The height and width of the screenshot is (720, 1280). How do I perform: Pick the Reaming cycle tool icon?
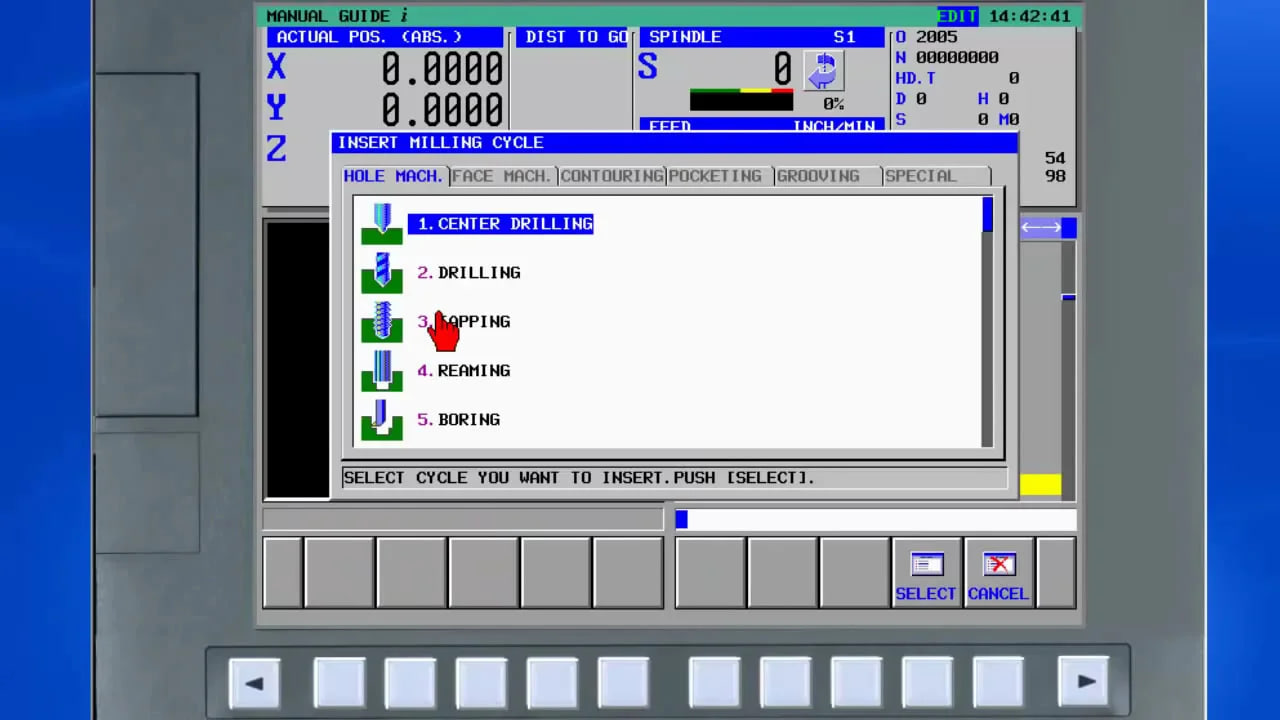point(382,371)
